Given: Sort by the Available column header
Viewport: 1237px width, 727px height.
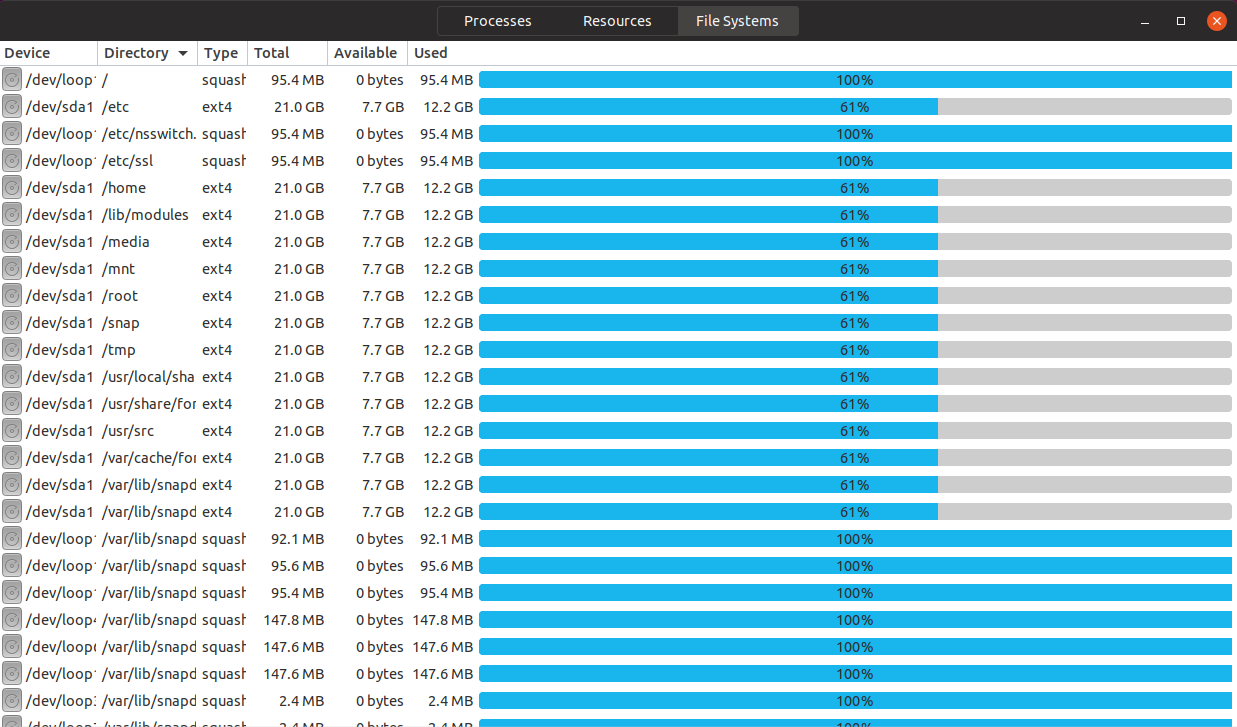Looking at the screenshot, I should (x=367, y=53).
